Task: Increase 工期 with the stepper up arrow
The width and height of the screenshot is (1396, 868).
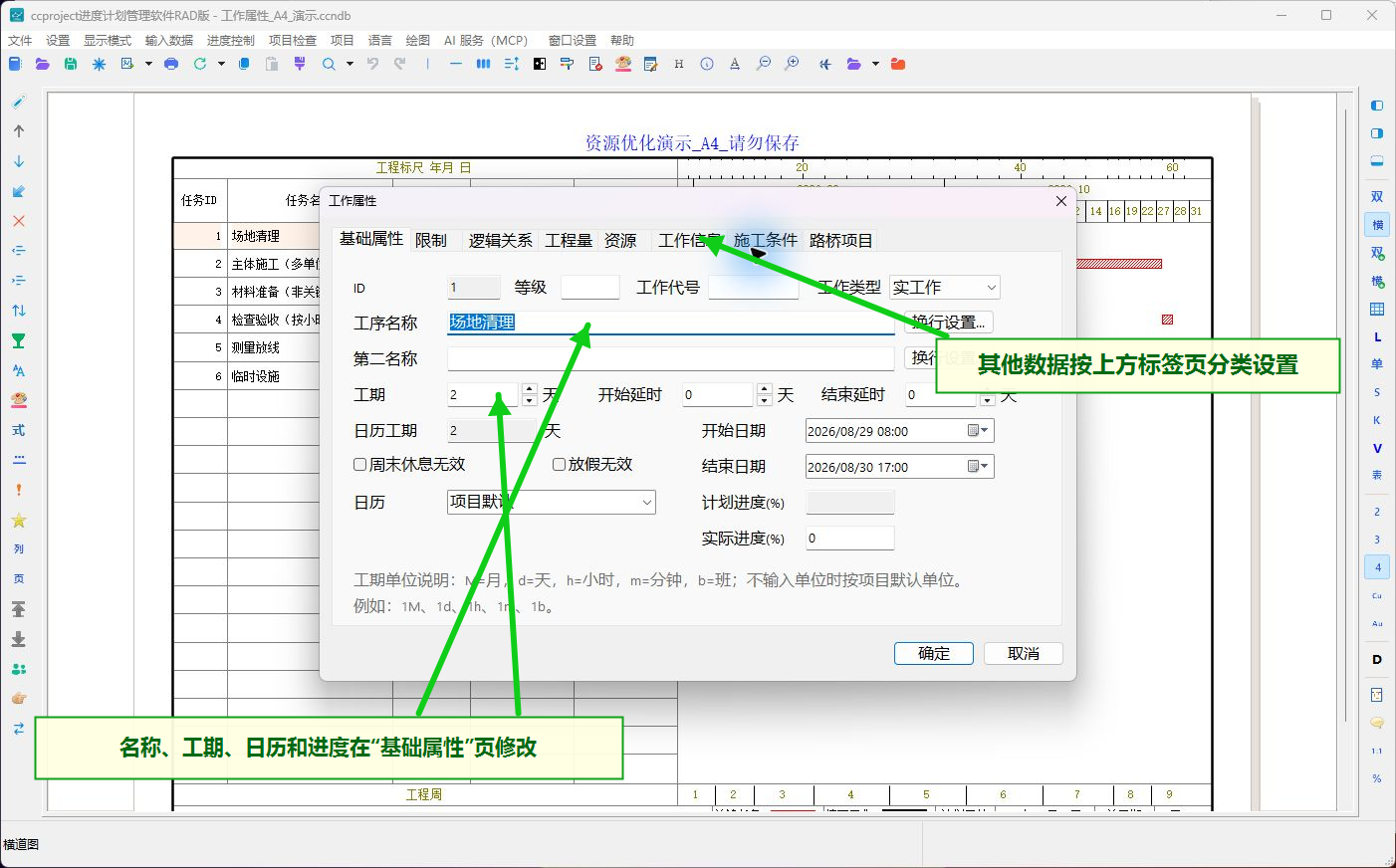Action: [530, 389]
